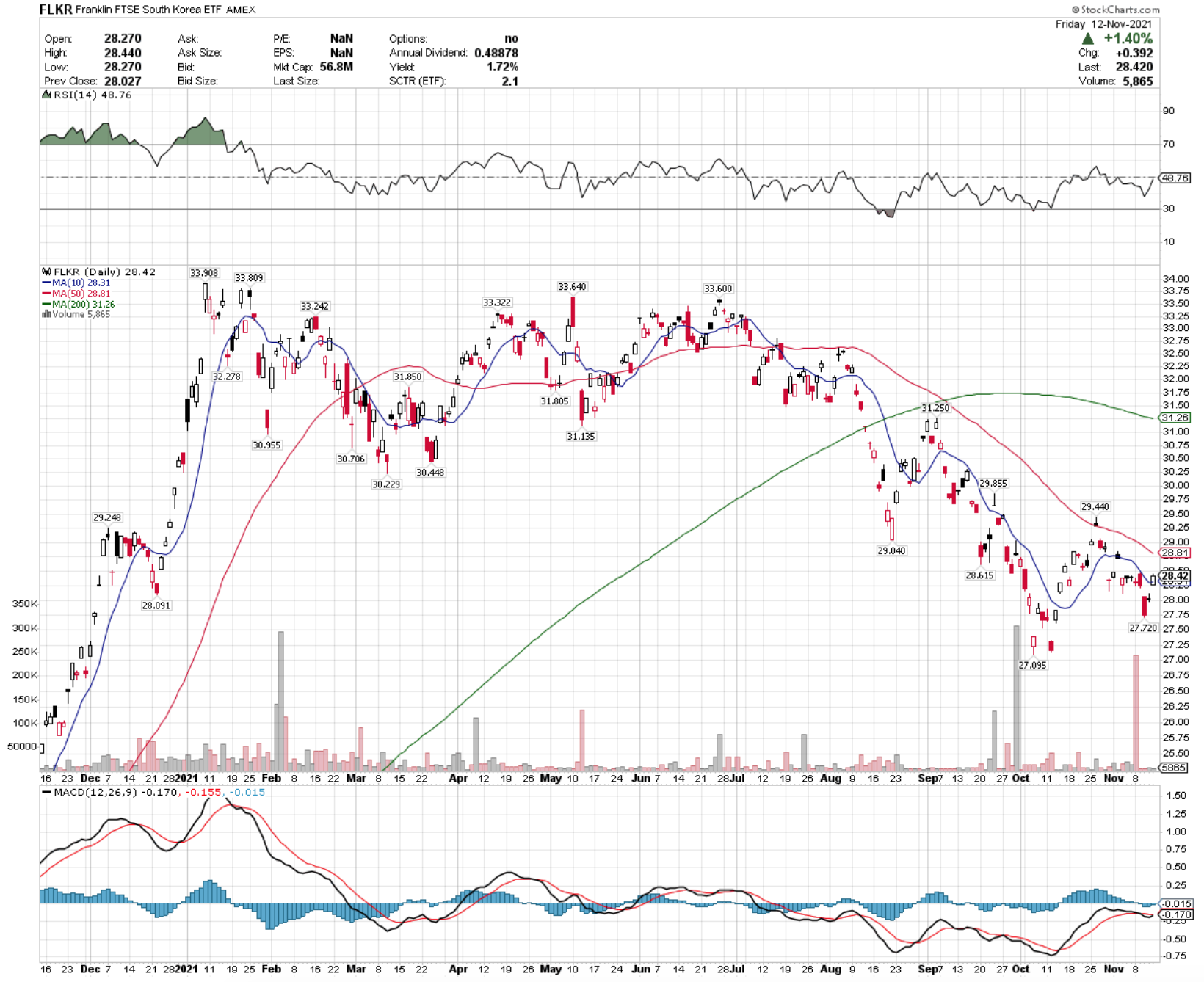The image size is (1204, 982).
Task: Click the 33.322 April price annotation
Action: pos(497,302)
